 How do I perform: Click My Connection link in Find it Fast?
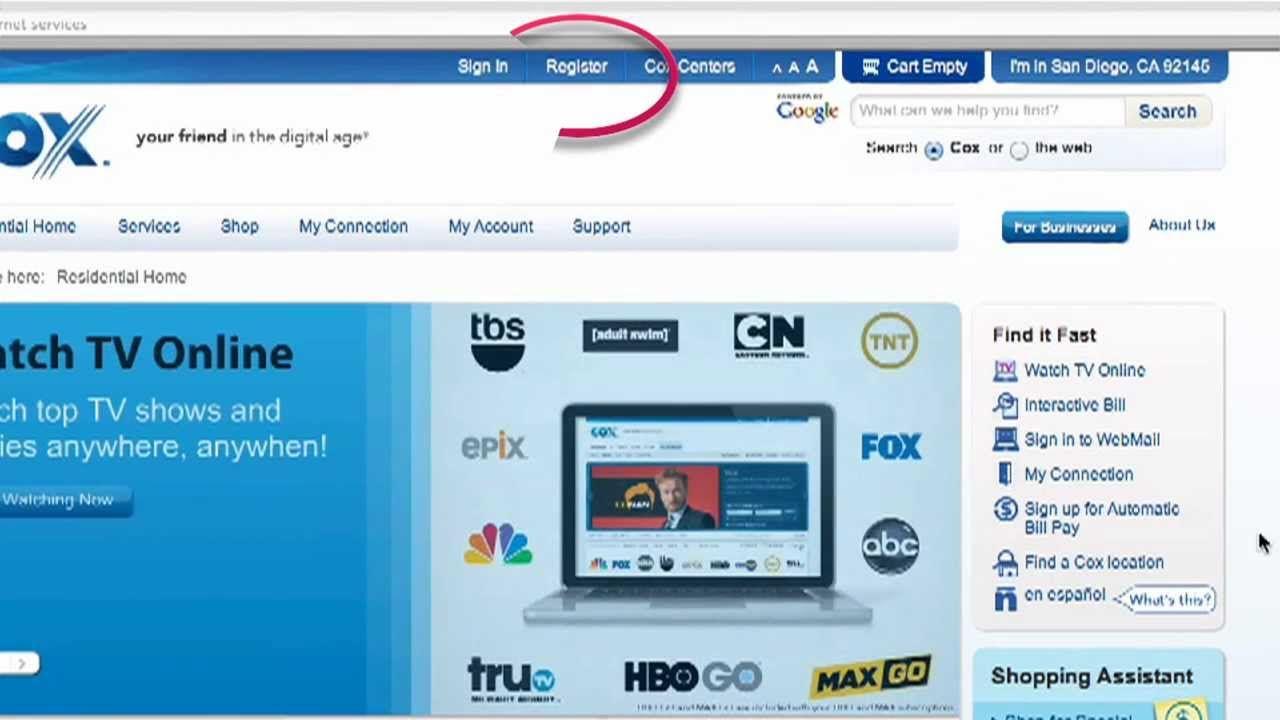pyautogui.click(x=1078, y=475)
